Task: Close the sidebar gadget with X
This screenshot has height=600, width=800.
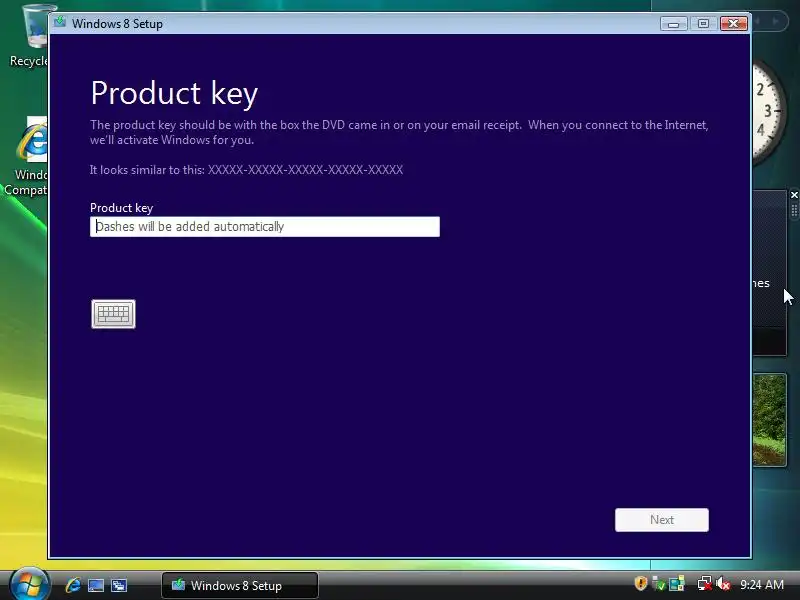Action: pos(794,195)
